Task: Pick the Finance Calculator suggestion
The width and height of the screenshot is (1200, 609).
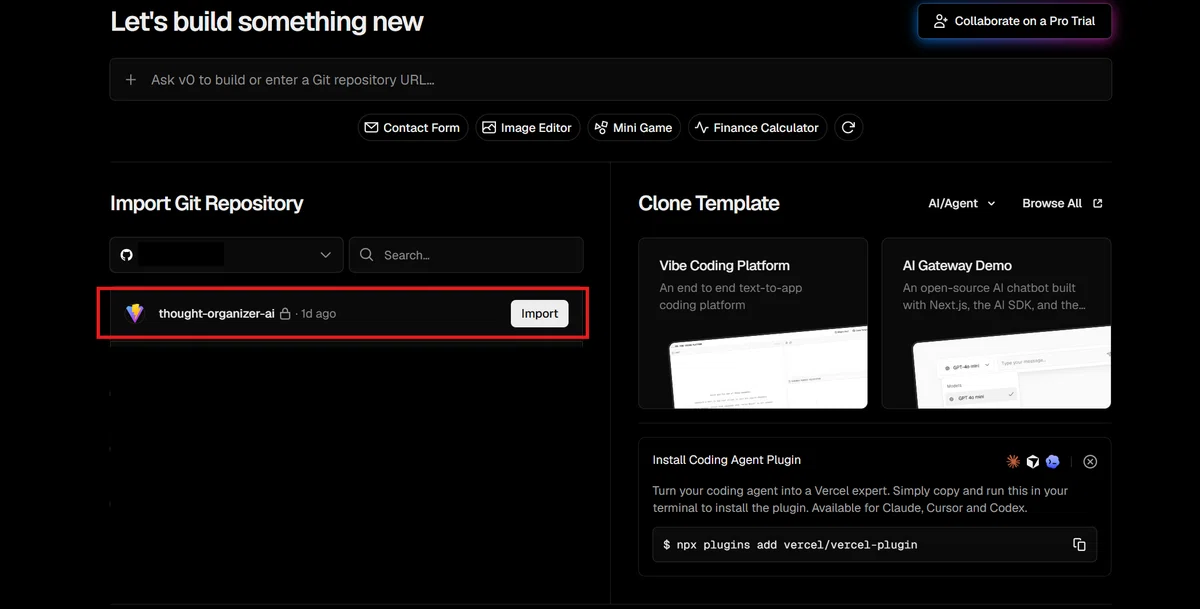Action: pyautogui.click(x=757, y=128)
